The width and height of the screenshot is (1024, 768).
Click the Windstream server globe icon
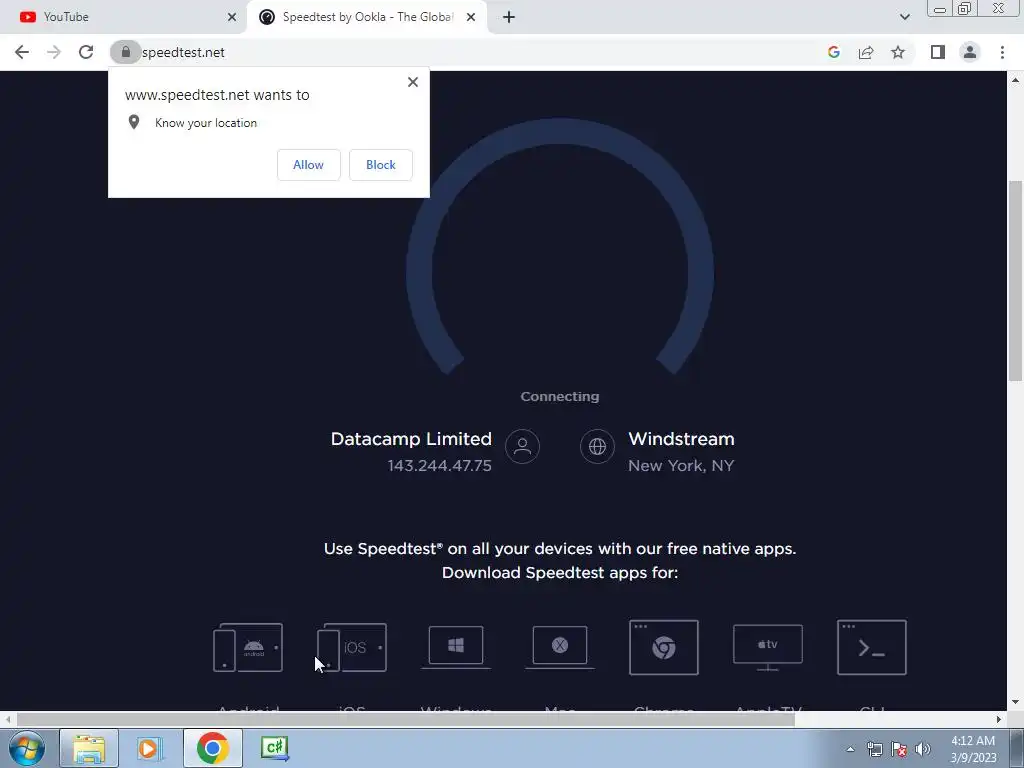pyautogui.click(x=598, y=447)
